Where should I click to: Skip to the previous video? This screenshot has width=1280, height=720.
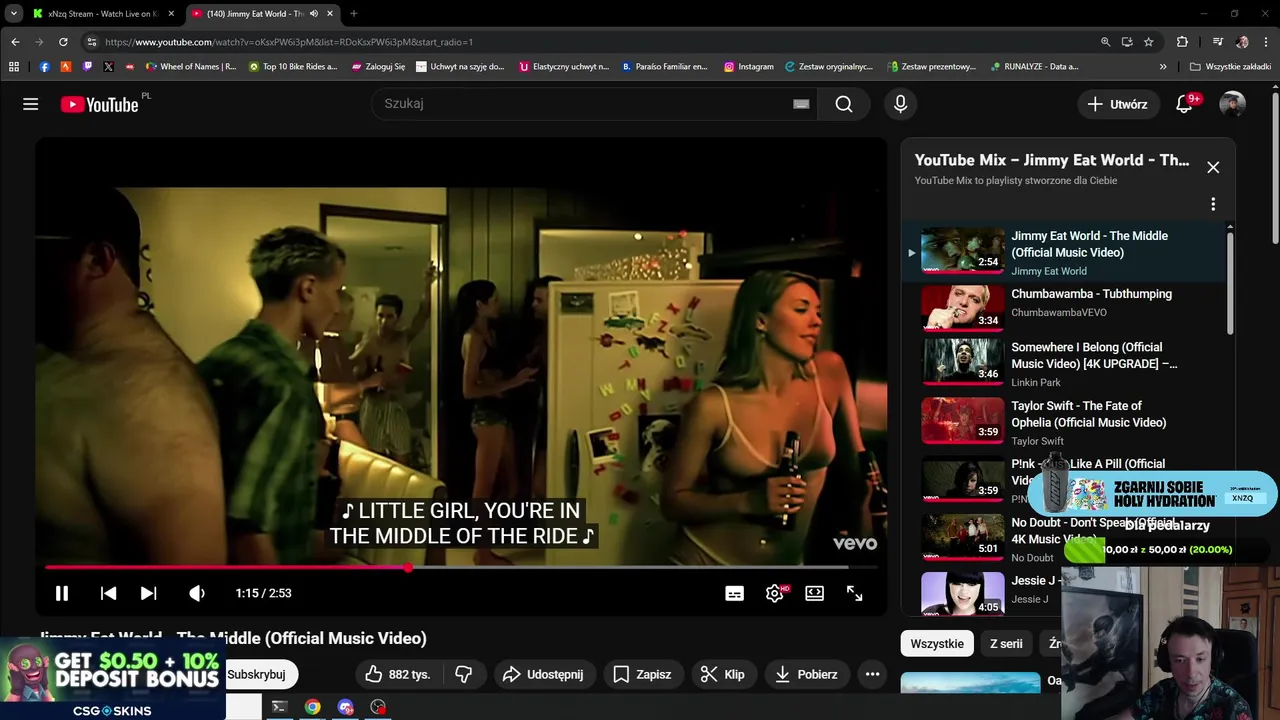(x=108, y=593)
